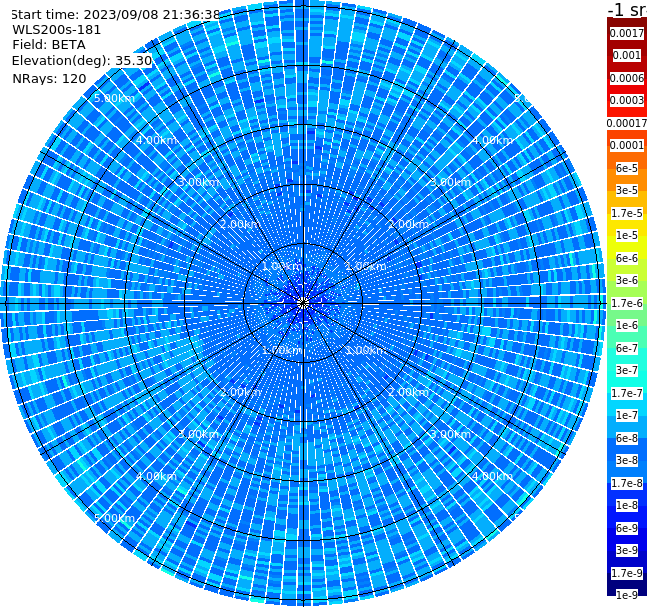The image size is (647, 607).
Task: Click the 1e-8 colorbar label
Action: (x=627, y=505)
